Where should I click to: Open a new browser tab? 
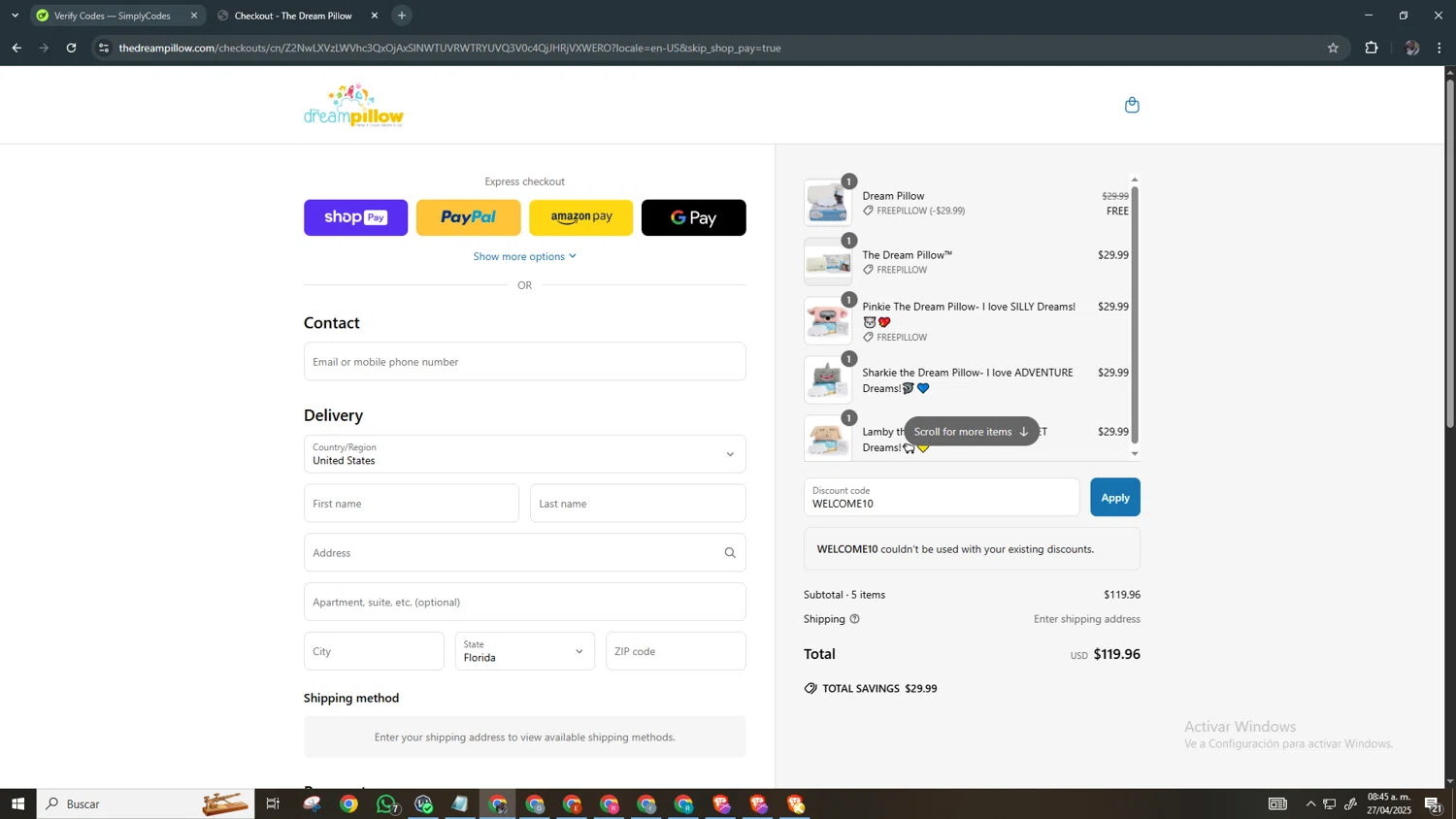[x=402, y=16]
